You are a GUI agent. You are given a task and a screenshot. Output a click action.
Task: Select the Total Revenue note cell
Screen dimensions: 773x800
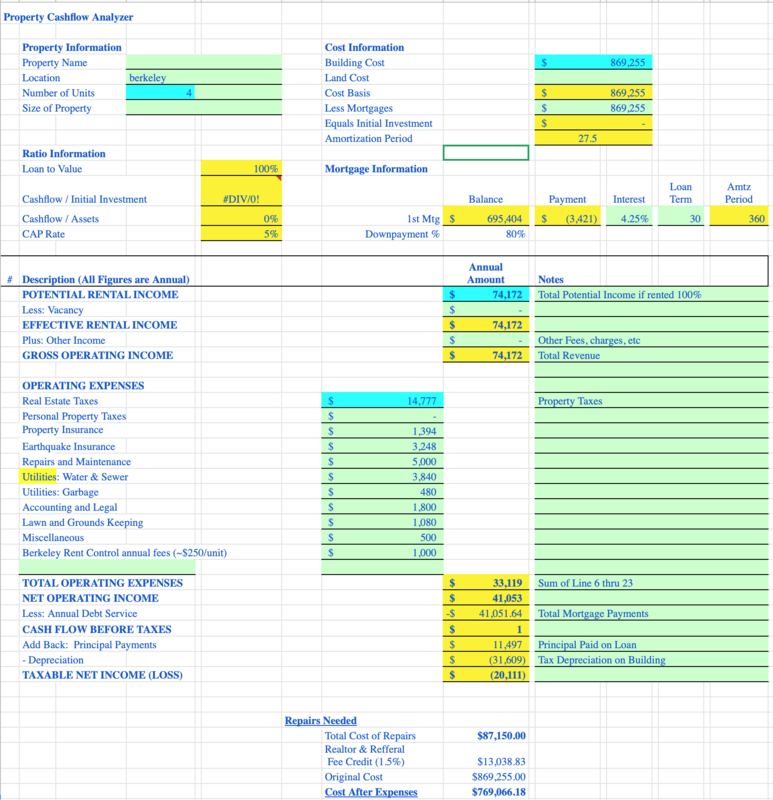(x=652, y=355)
